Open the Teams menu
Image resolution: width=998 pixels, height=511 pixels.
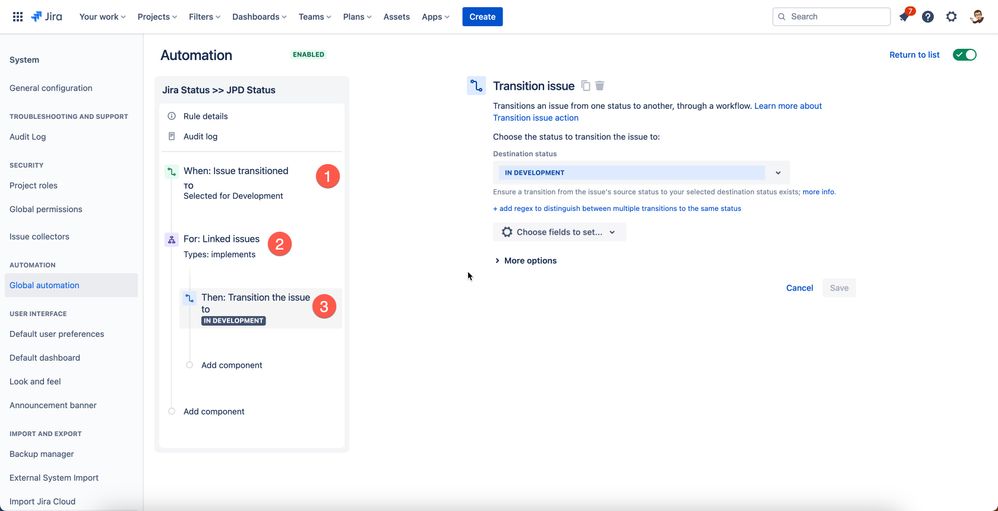[315, 17]
